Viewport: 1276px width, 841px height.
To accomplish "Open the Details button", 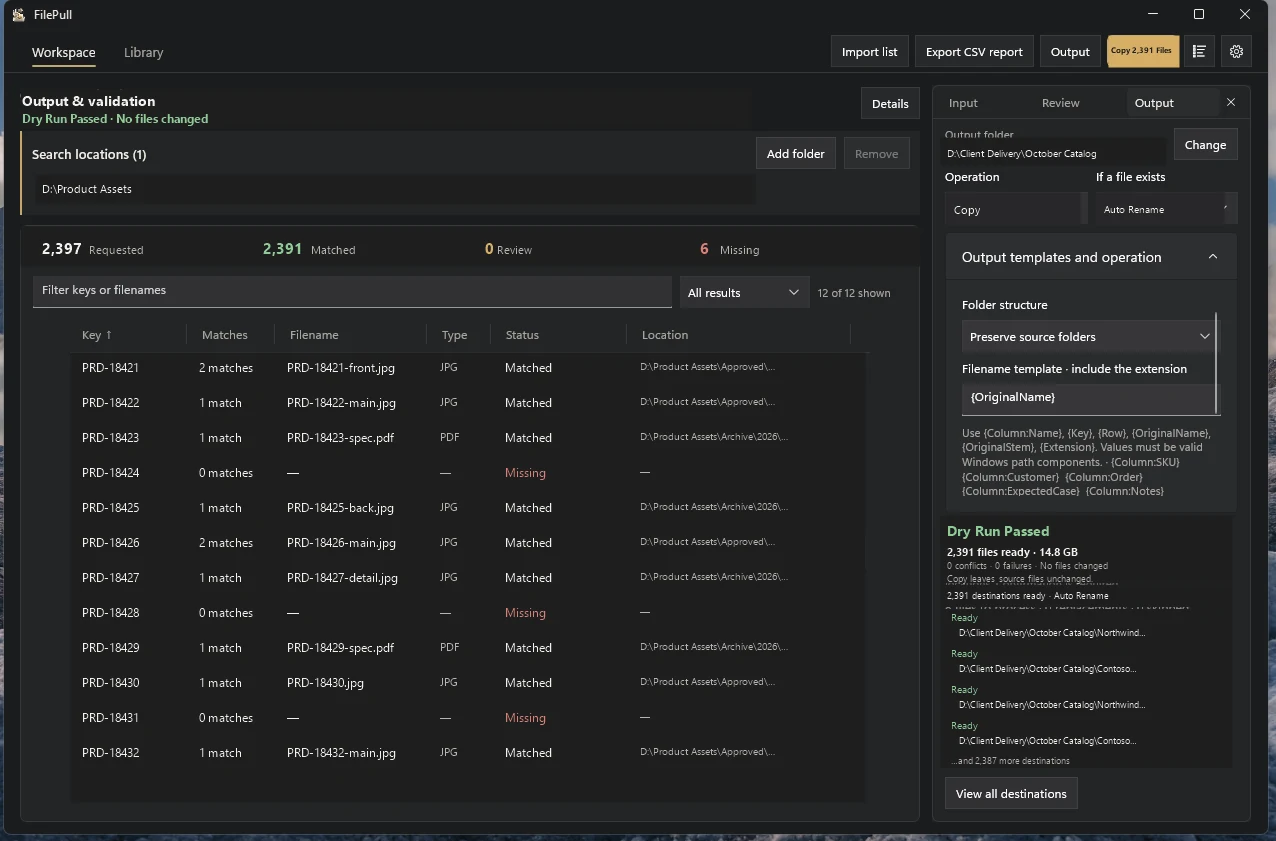I will 890,103.
